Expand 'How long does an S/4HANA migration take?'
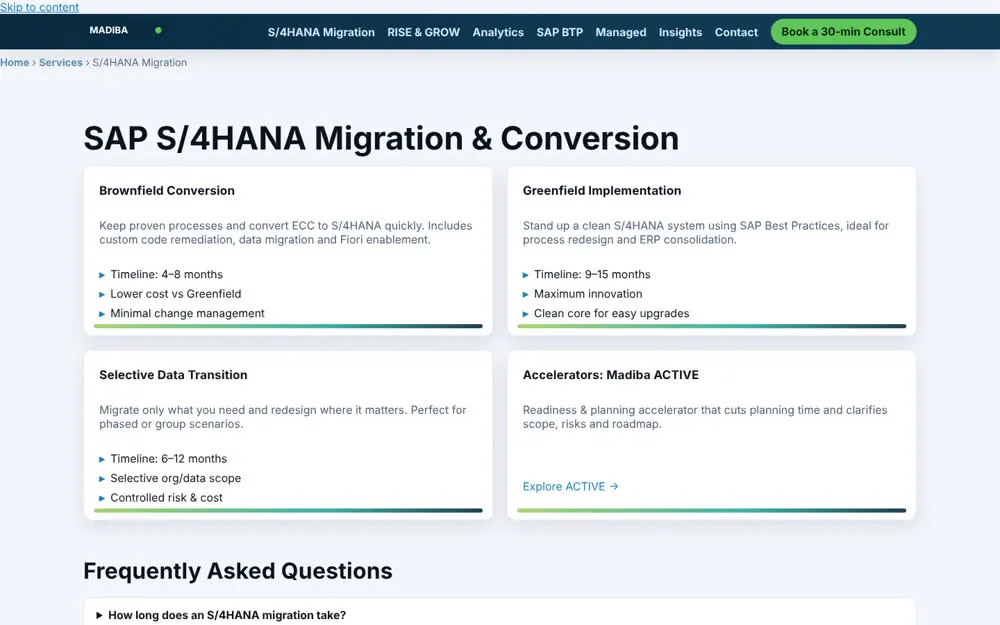 (x=499, y=615)
